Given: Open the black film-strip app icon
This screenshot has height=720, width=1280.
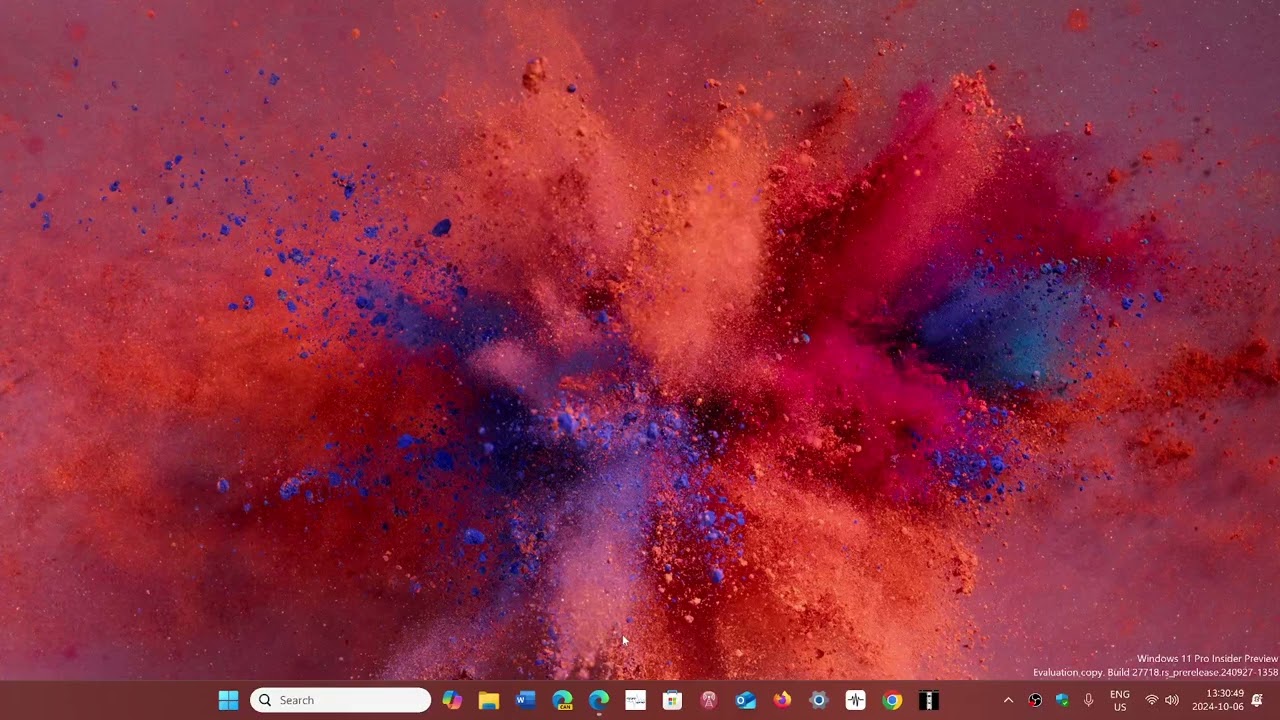Looking at the screenshot, I should (929, 700).
